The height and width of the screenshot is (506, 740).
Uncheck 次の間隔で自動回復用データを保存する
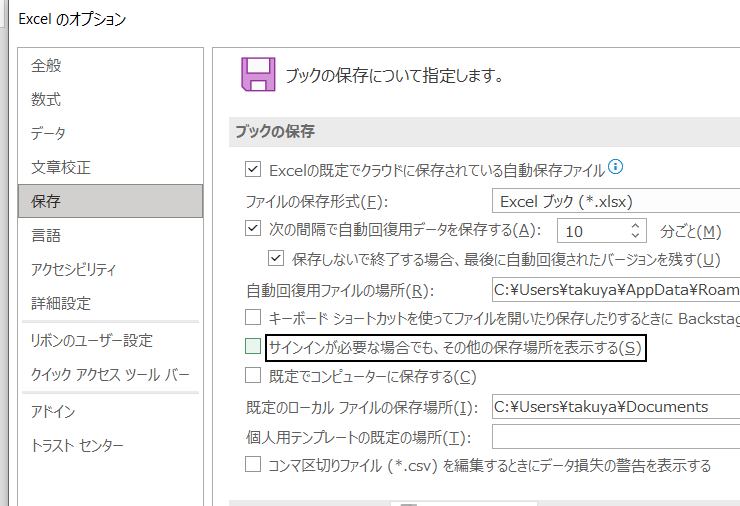pos(253,229)
